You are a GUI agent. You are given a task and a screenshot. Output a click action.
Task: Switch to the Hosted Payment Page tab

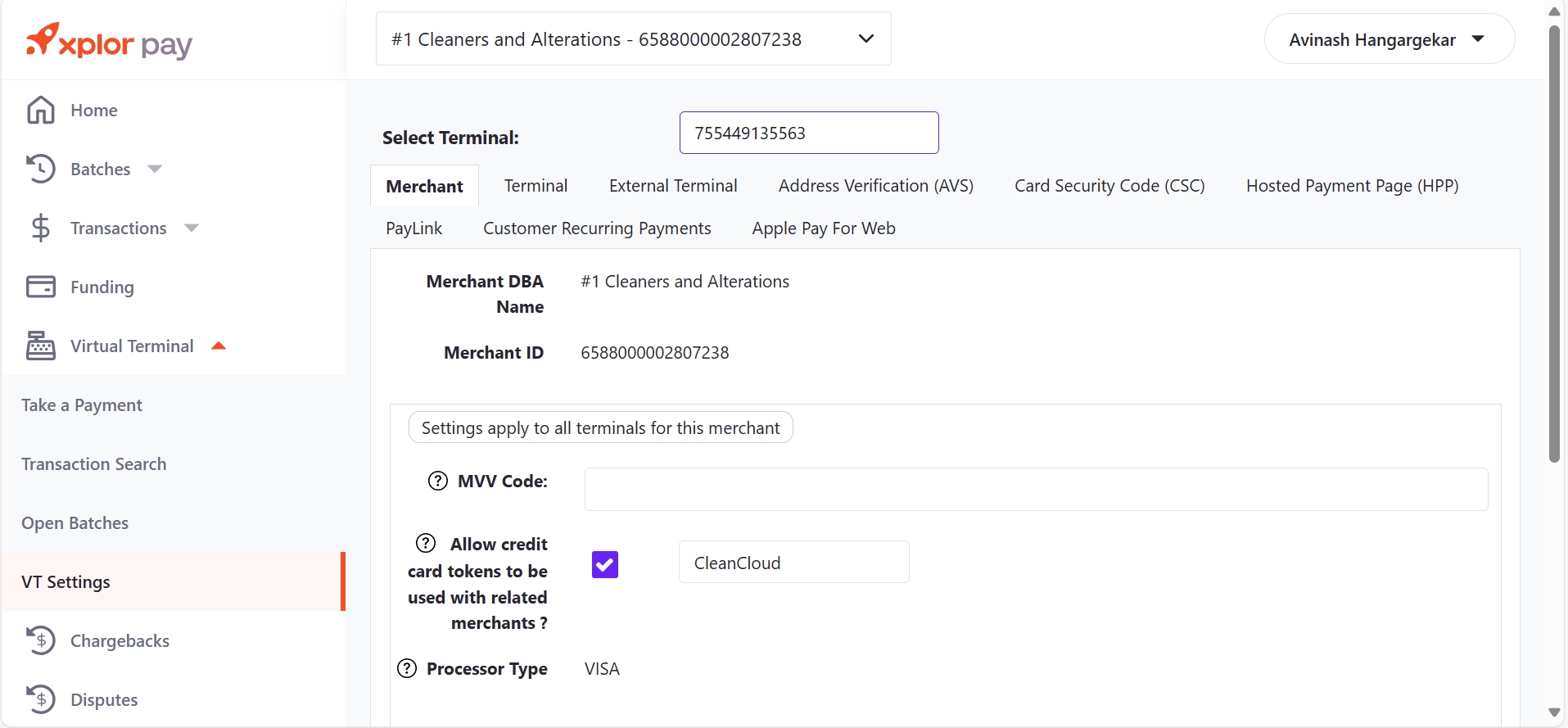point(1352,186)
